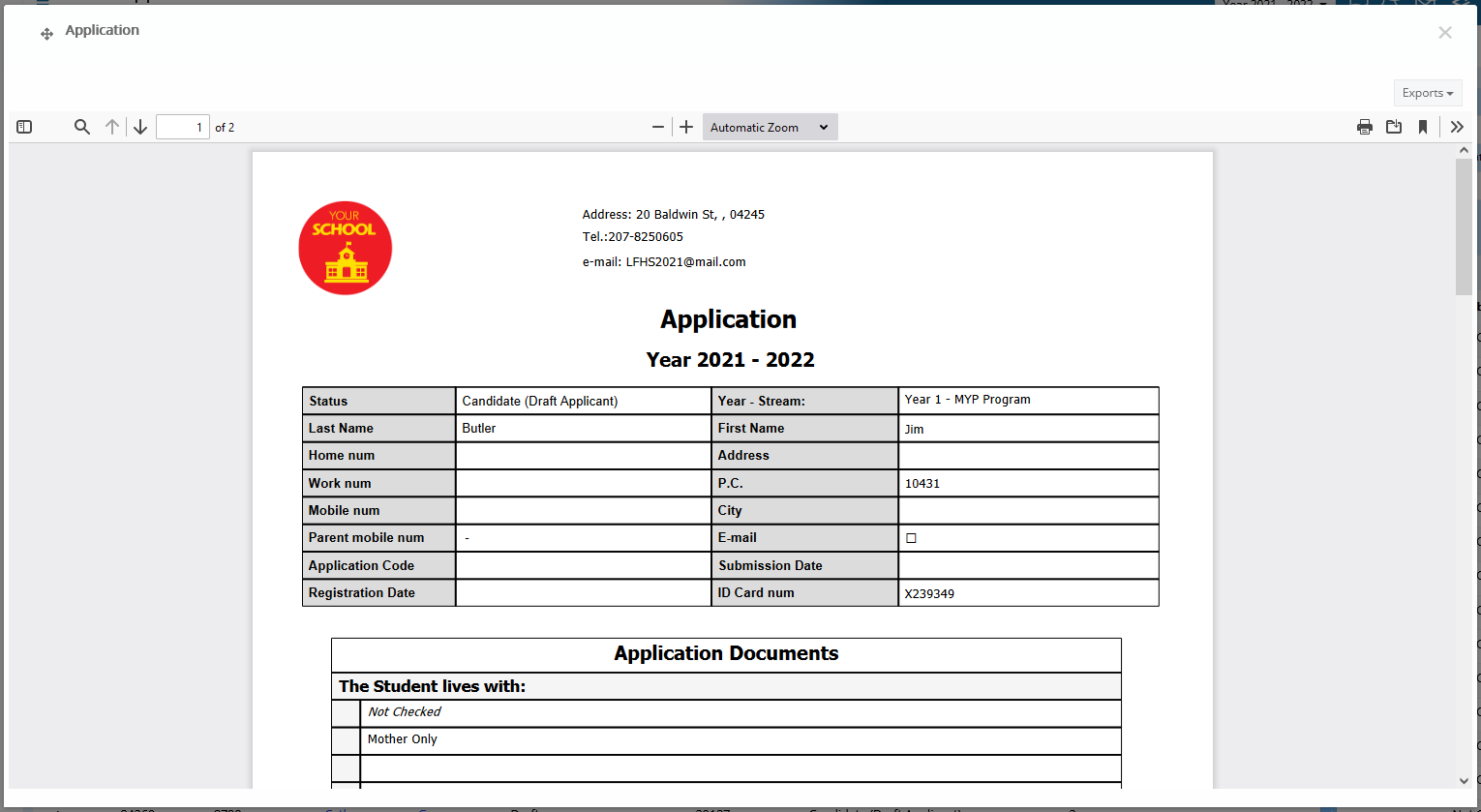Click the 'Application Code' label
The image size is (1481, 812).
click(361, 565)
